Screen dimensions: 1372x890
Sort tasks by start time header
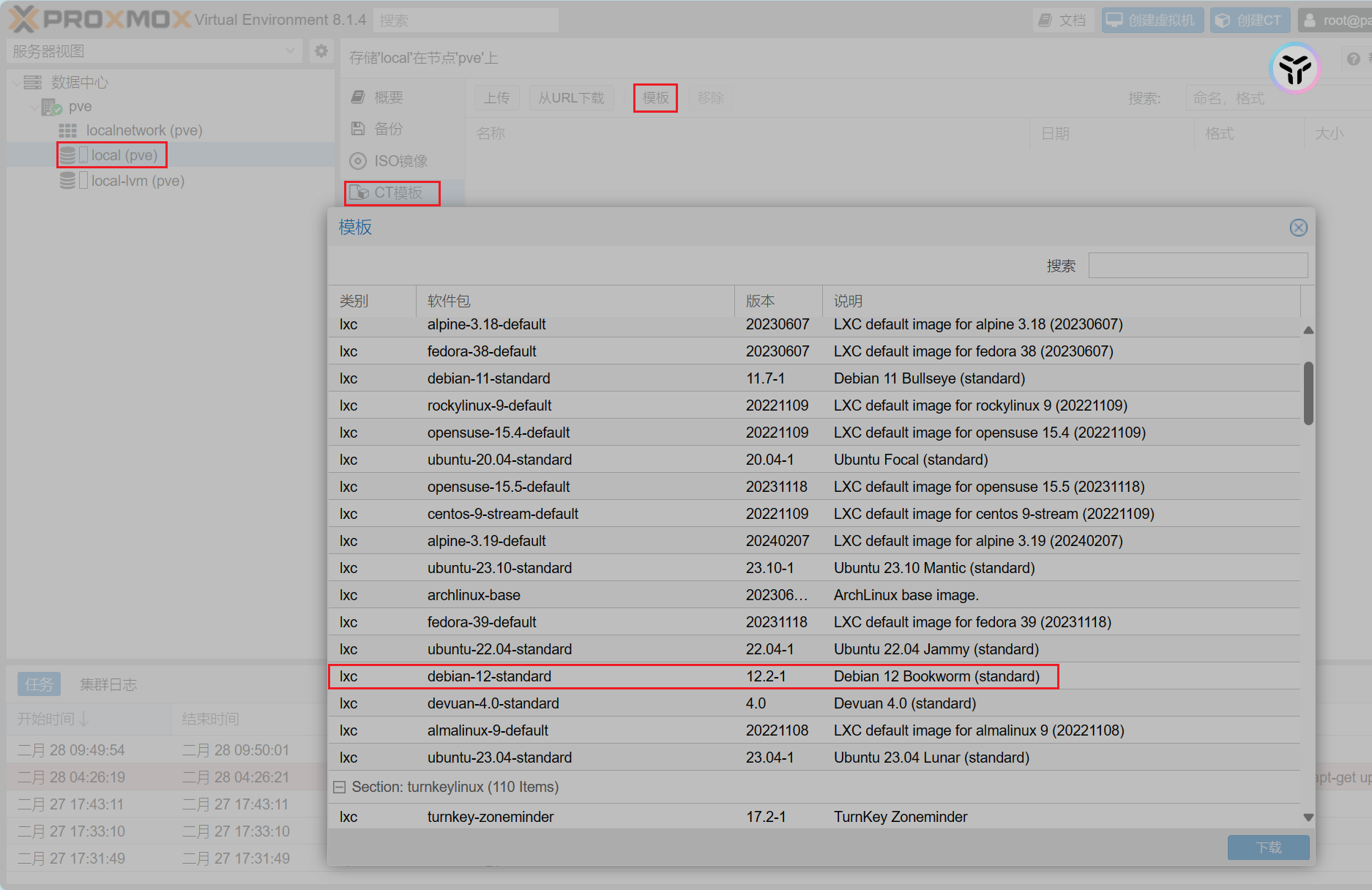tap(89, 719)
